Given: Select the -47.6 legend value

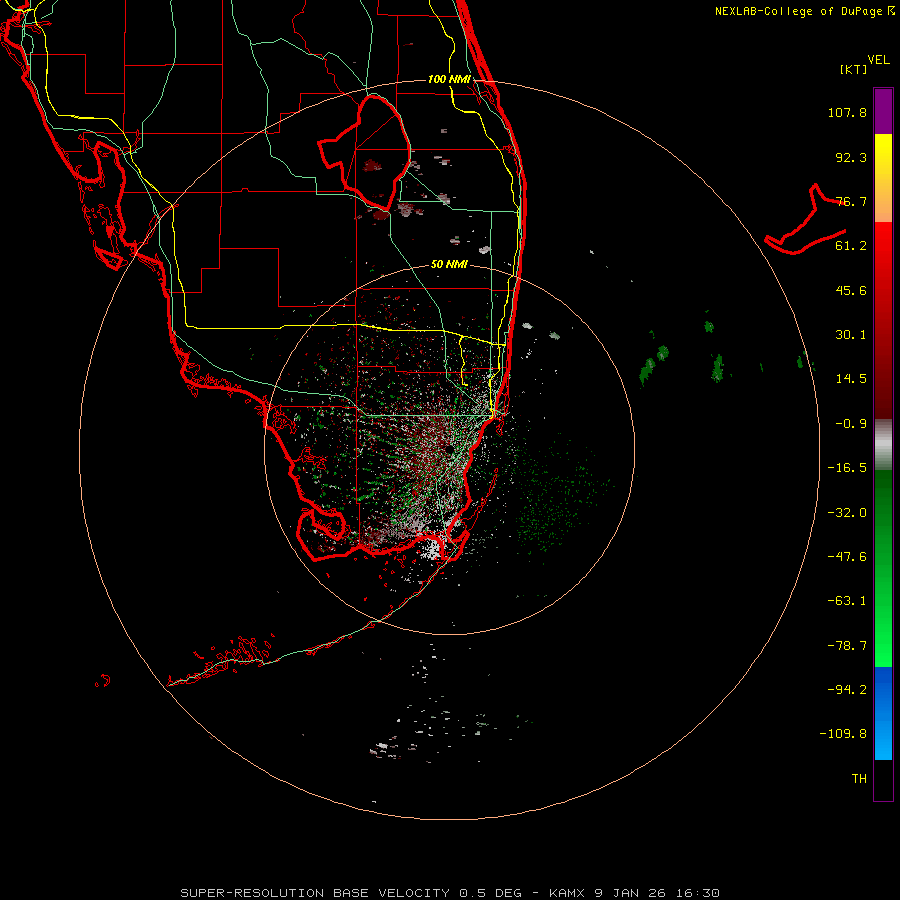Looking at the screenshot, I should 847,557.
